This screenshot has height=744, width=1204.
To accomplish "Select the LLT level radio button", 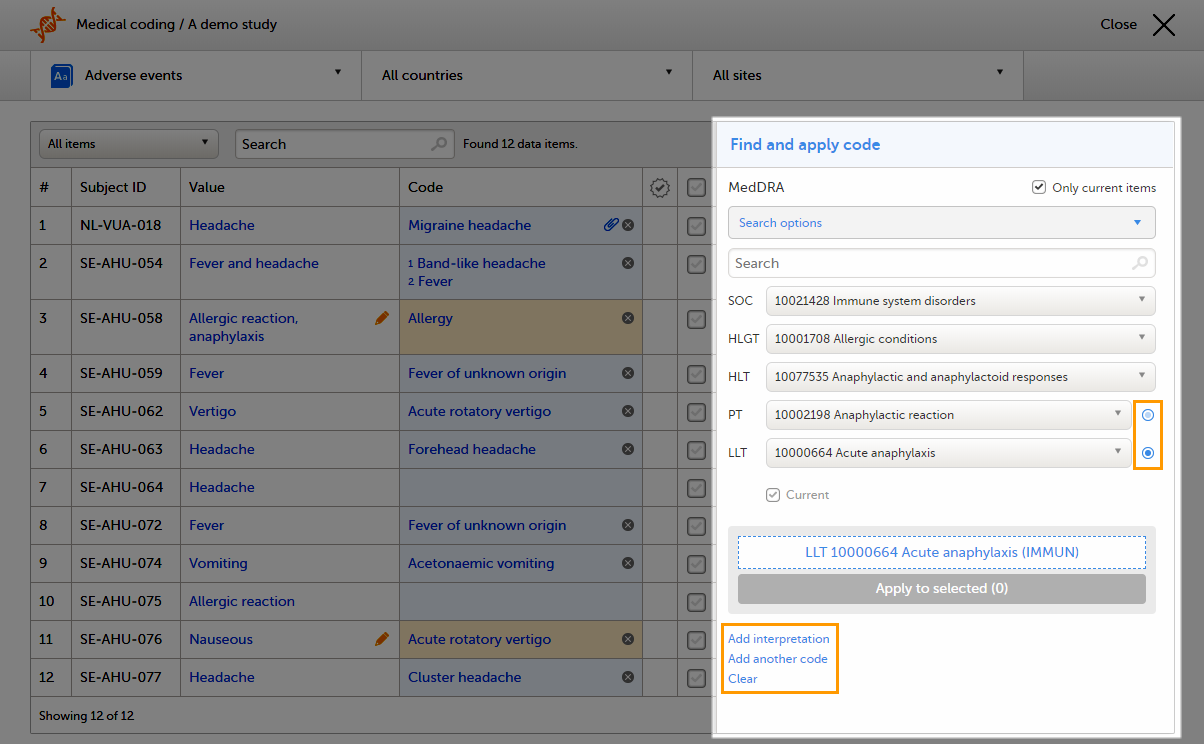I will (1148, 453).
